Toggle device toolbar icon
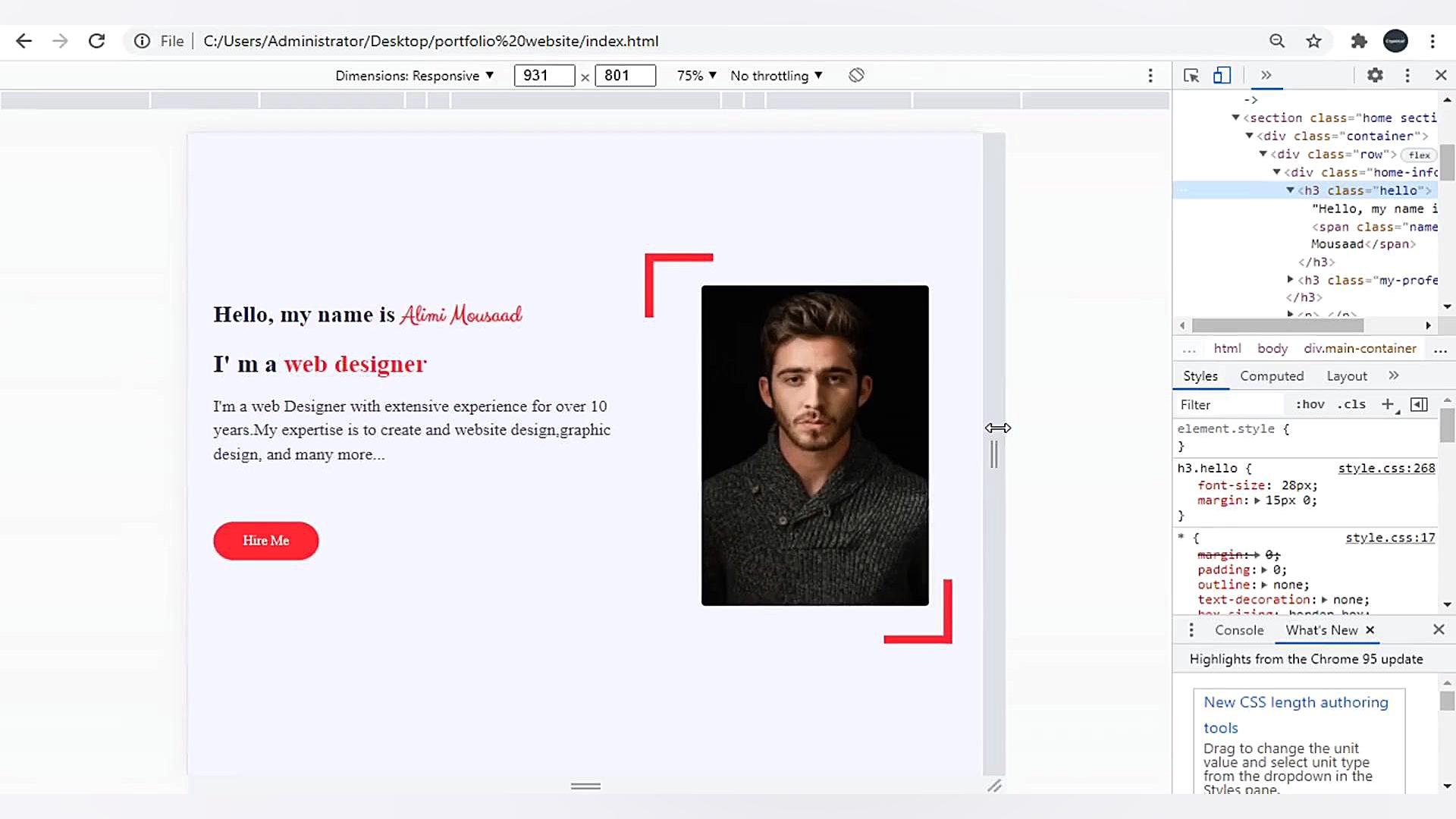1456x819 pixels. pos(1222,75)
